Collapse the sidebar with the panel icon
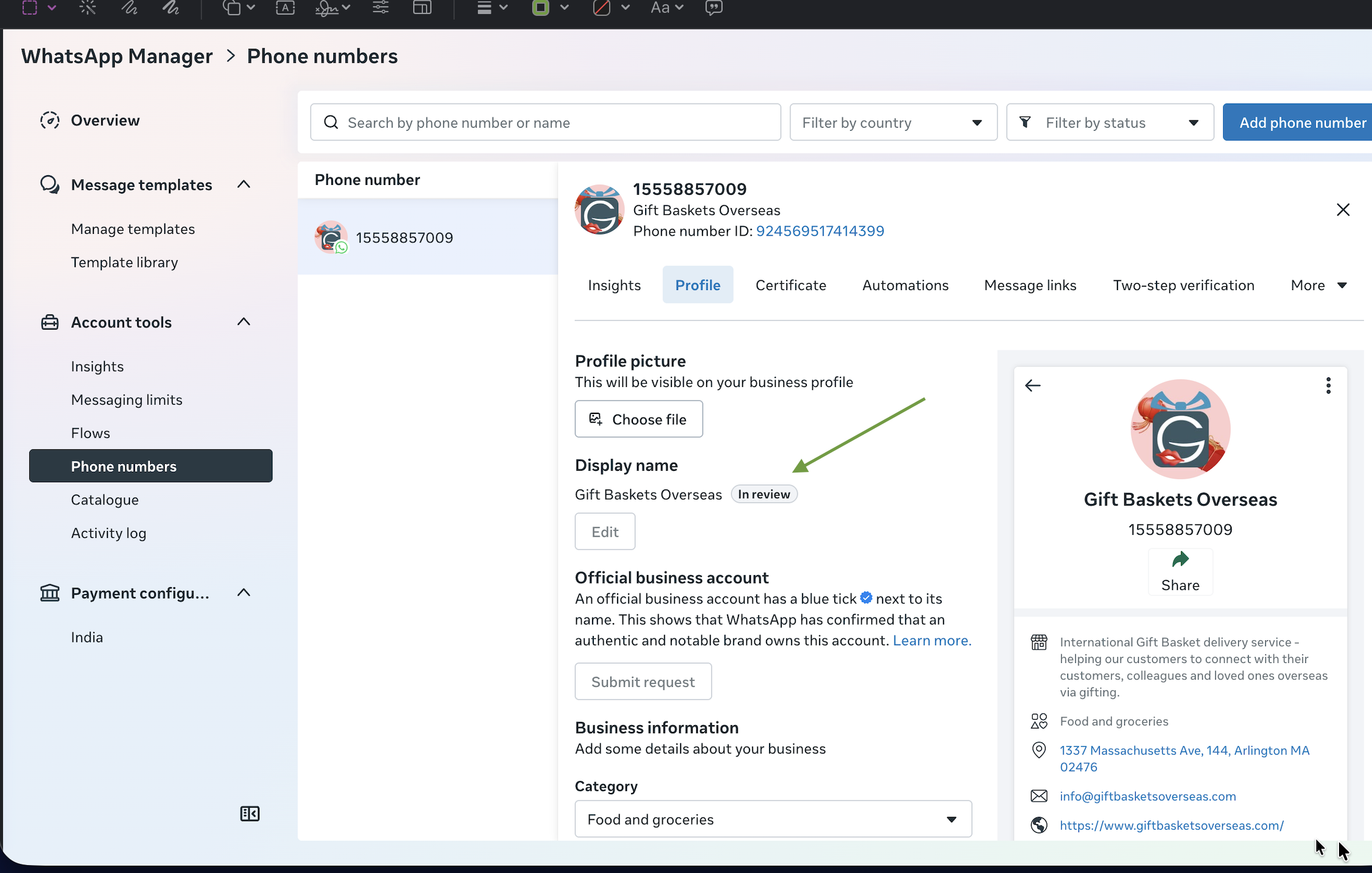This screenshot has width=1372, height=873. coord(250,814)
